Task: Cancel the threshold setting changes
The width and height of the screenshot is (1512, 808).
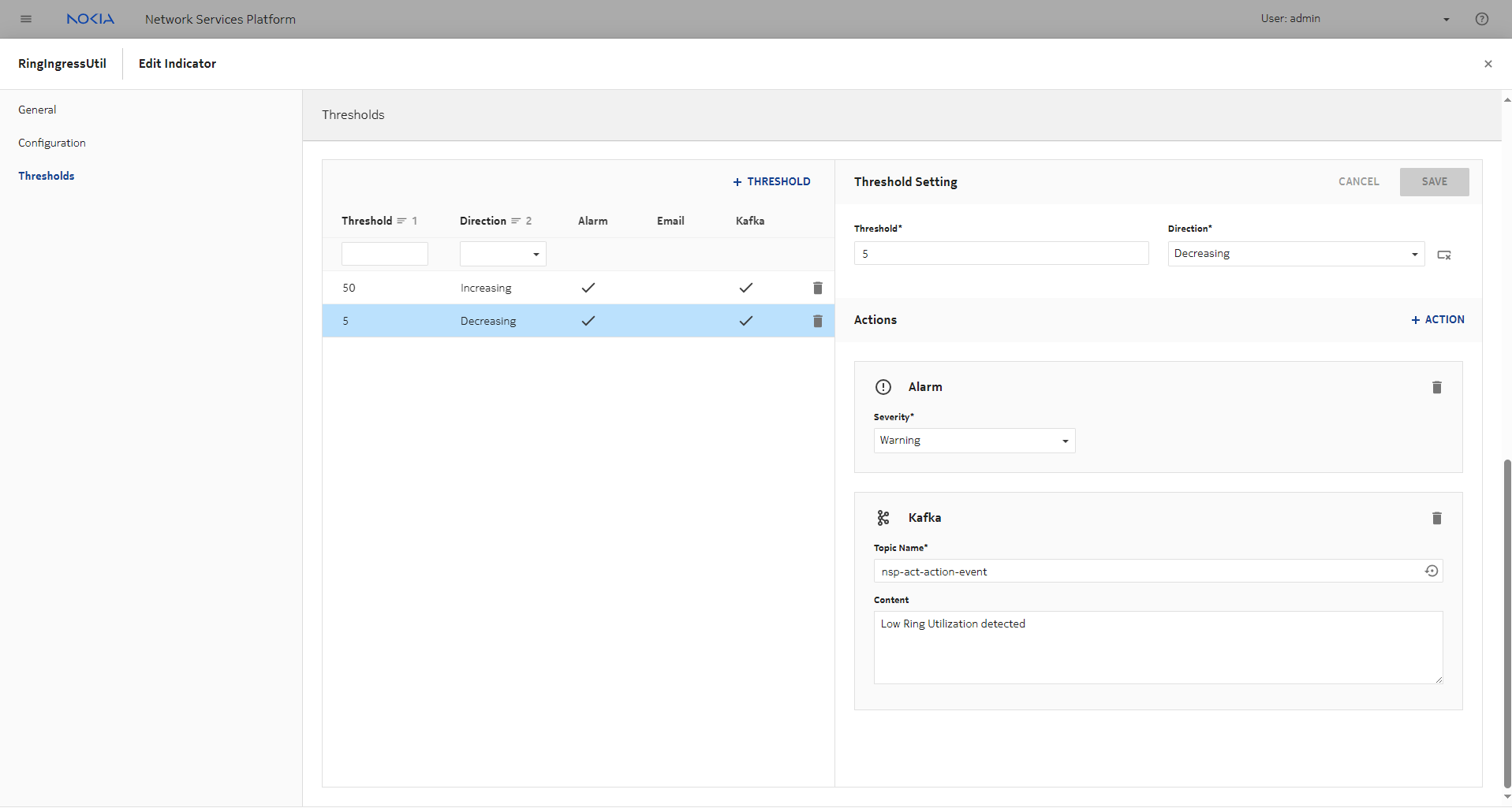Action: pyautogui.click(x=1359, y=181)
